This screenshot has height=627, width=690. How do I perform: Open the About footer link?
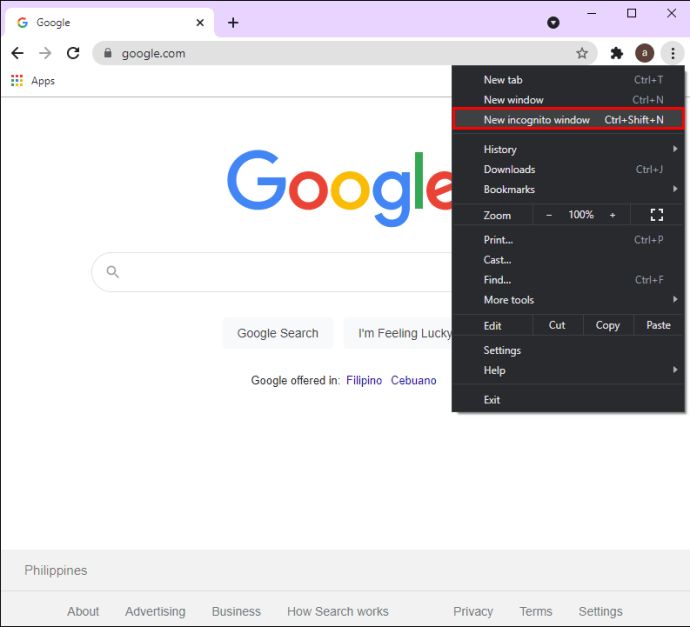[83, 611]
